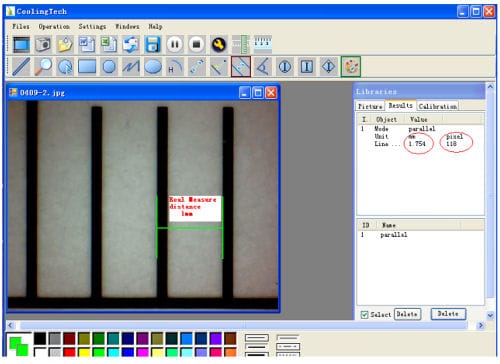Open the Windows menu
The height and width of the screenshot is (364, 500).
pos(127,26)
